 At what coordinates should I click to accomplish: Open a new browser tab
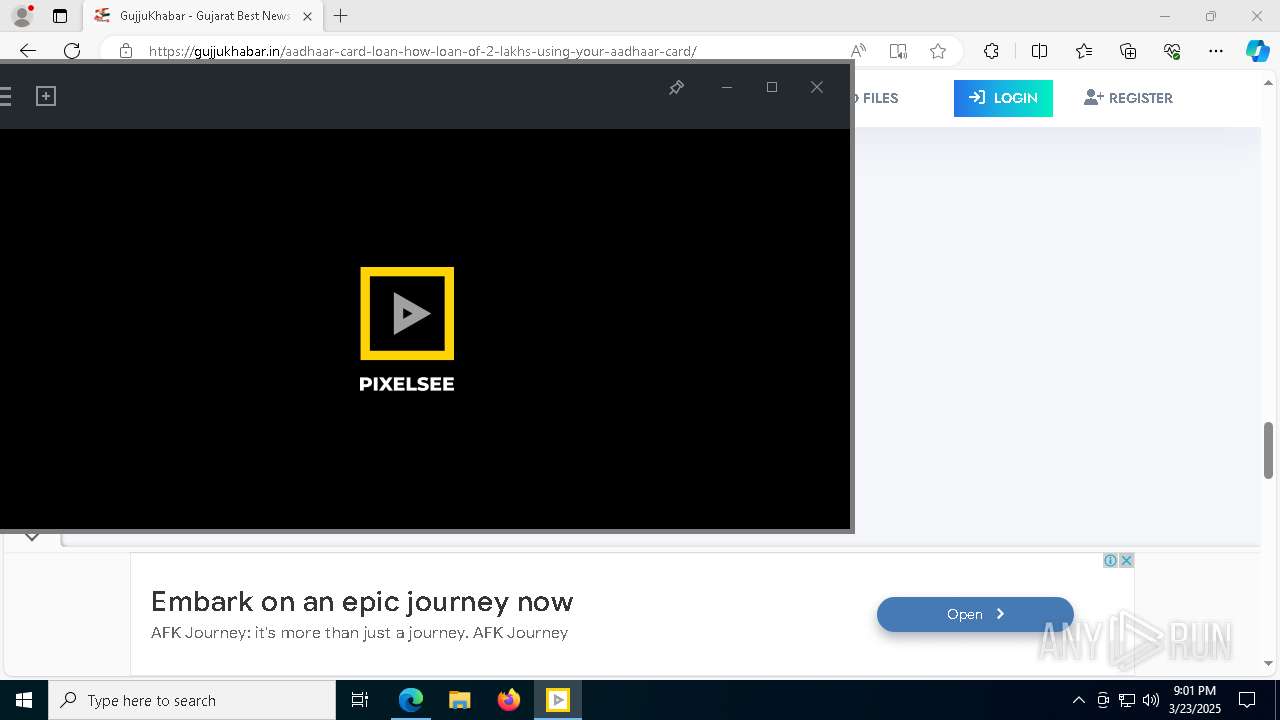point(341,16)
